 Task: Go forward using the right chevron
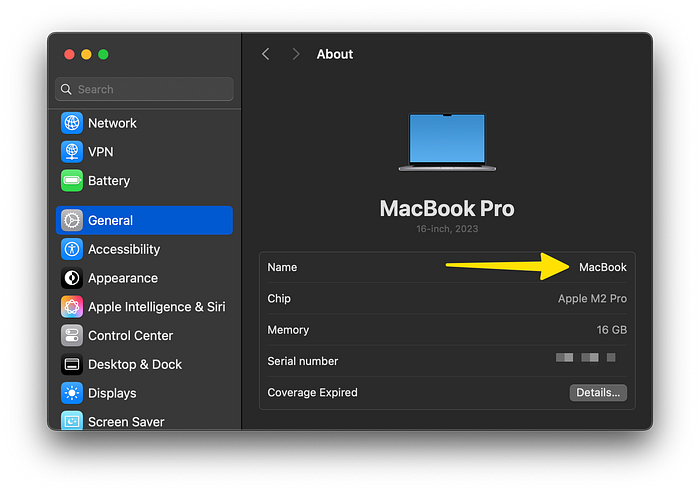click(x=295, y=54)
